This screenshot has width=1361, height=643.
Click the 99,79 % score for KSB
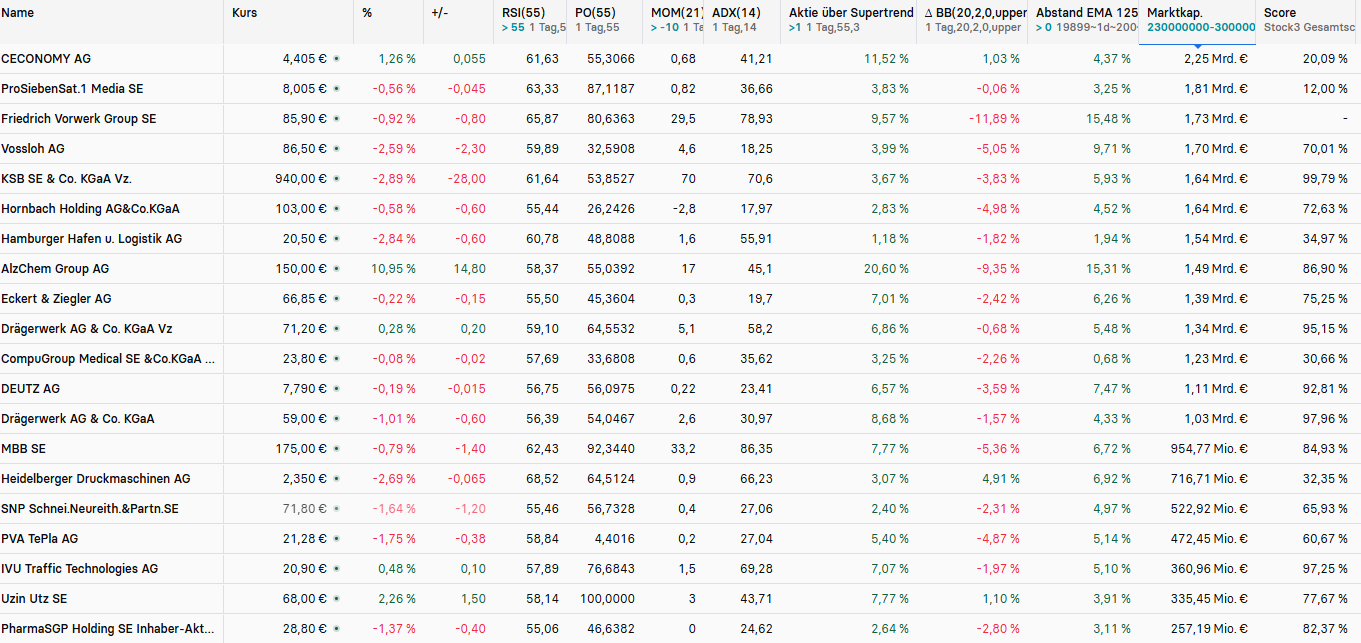point(1325,179)
